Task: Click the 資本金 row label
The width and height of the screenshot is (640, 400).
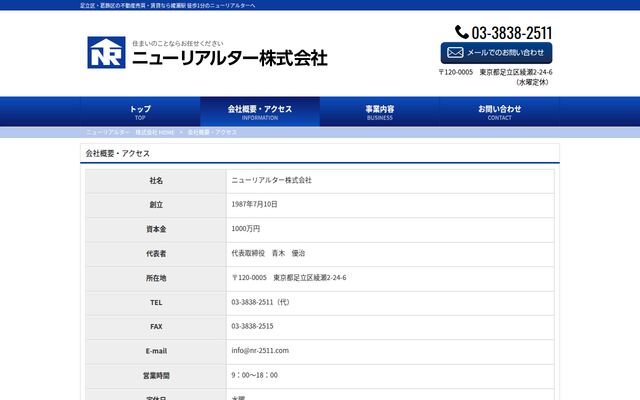Action: pos(156,229)
